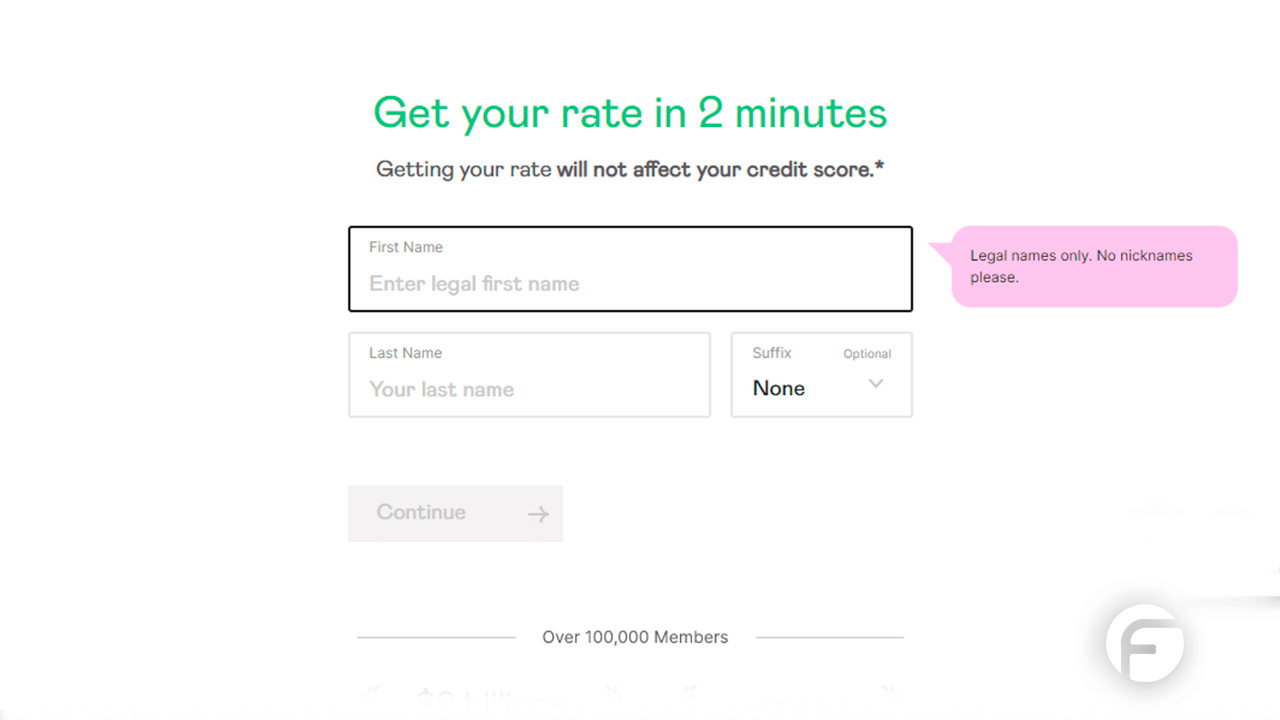Viewport: 1280px width, 720px height.
Task: Click the closing quote mark in the testimonial area
Action: (611, 692)
